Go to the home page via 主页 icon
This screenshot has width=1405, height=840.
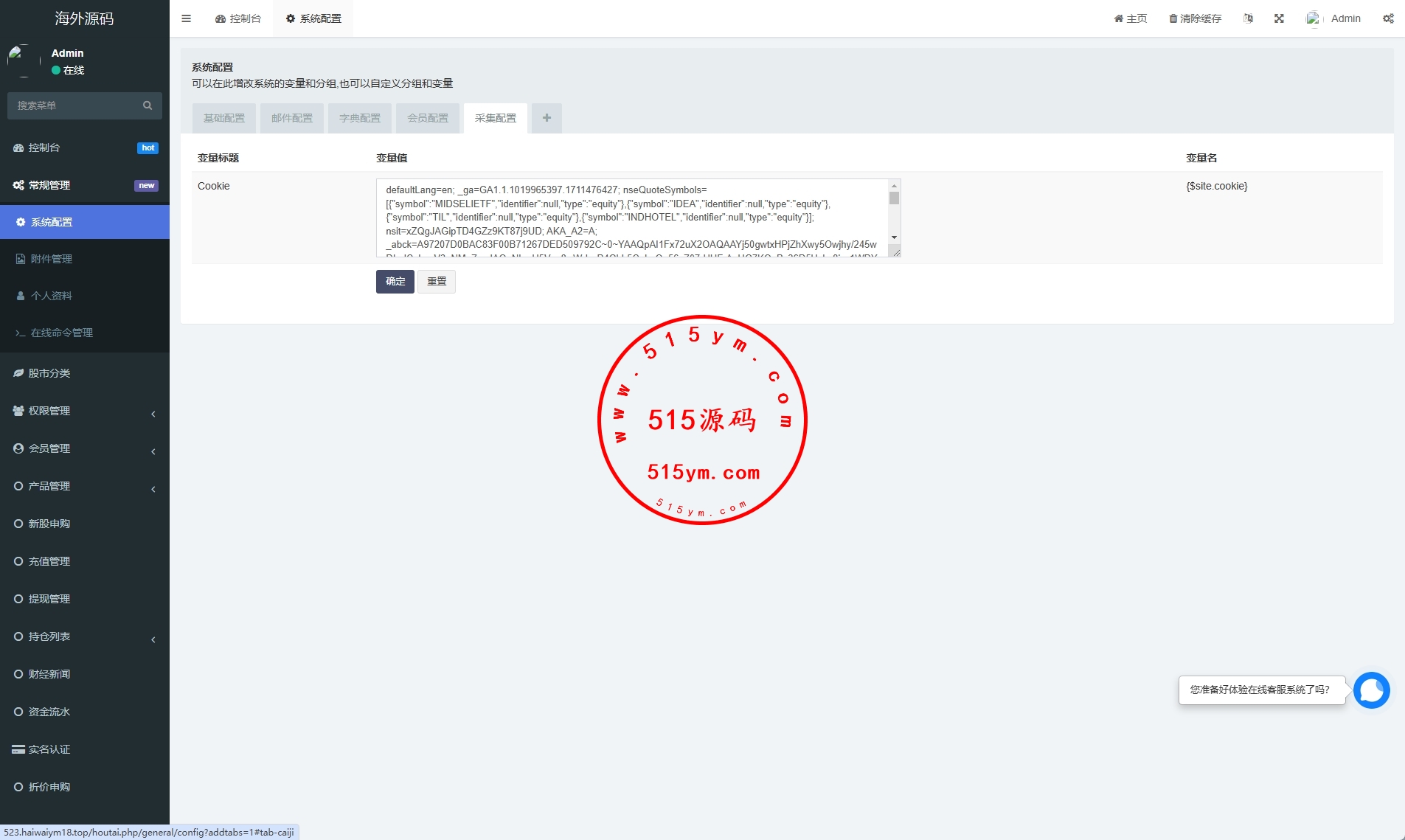[1130, 18]
